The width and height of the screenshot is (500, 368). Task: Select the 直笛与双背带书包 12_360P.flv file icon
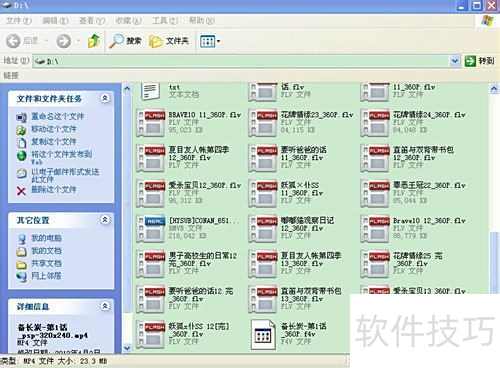point(375,158)
